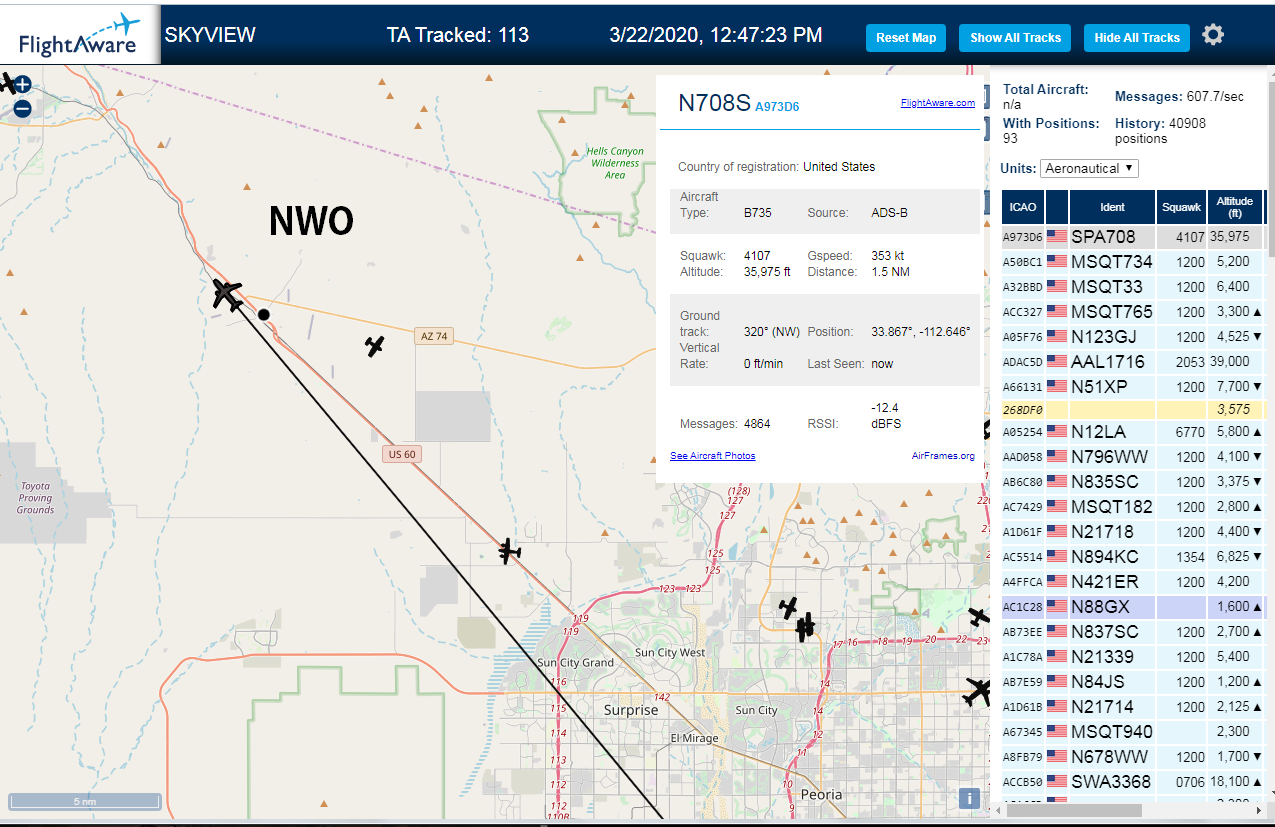Image resolution: width=1275 pixels, height=827 pixels.
Task: Click the AZ 74 highway shield
Action: pyautogui.click(x=434, y=337)
